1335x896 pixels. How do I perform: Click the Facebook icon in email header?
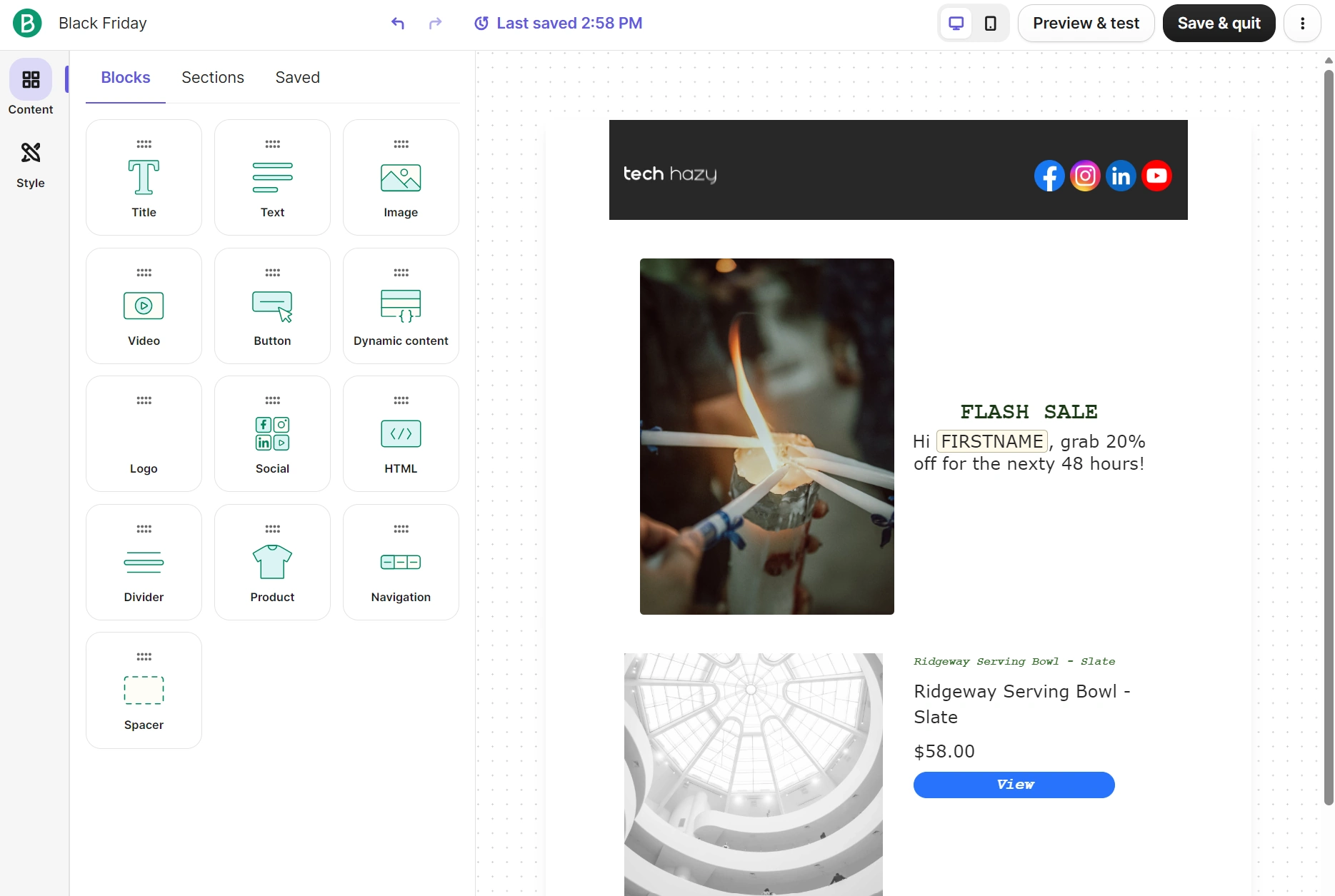1049,176
